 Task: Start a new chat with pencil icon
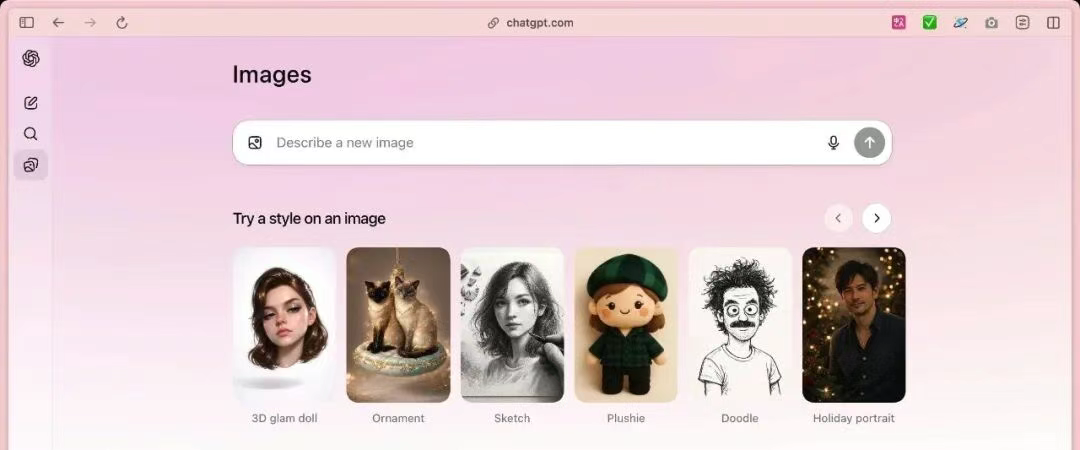(x=30, y=103)
